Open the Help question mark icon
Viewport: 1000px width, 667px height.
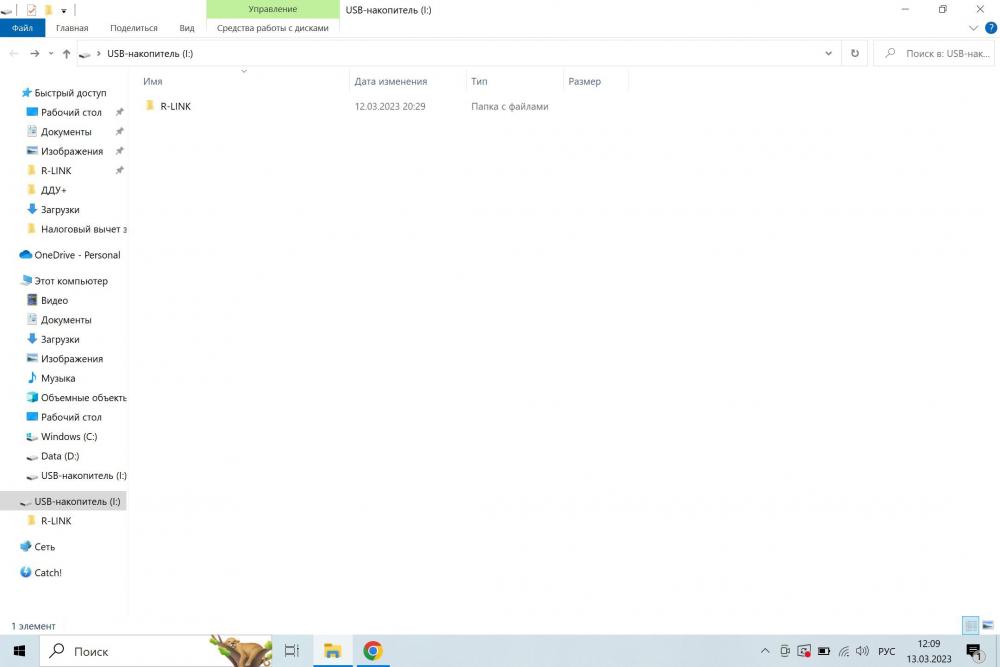click(990, 28)
